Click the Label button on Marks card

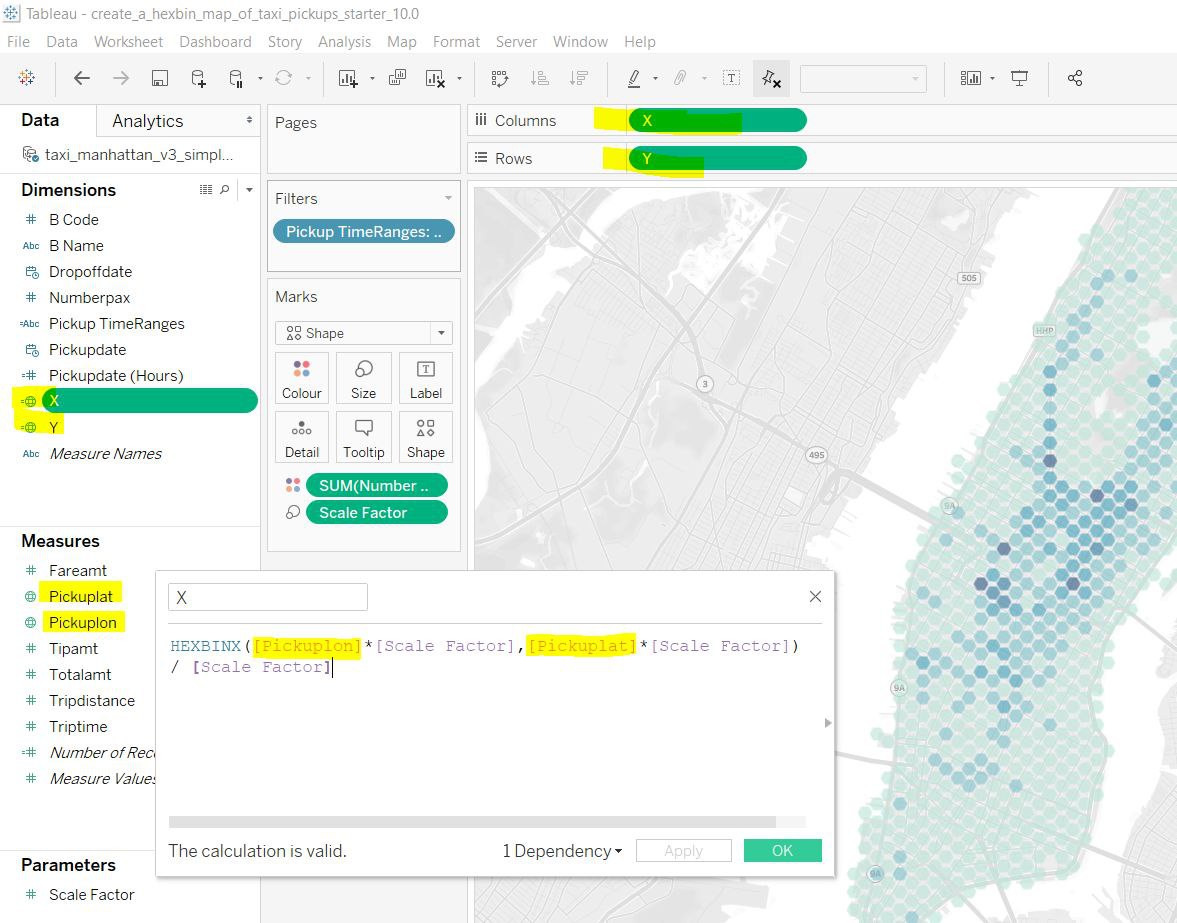coord(426,378)
